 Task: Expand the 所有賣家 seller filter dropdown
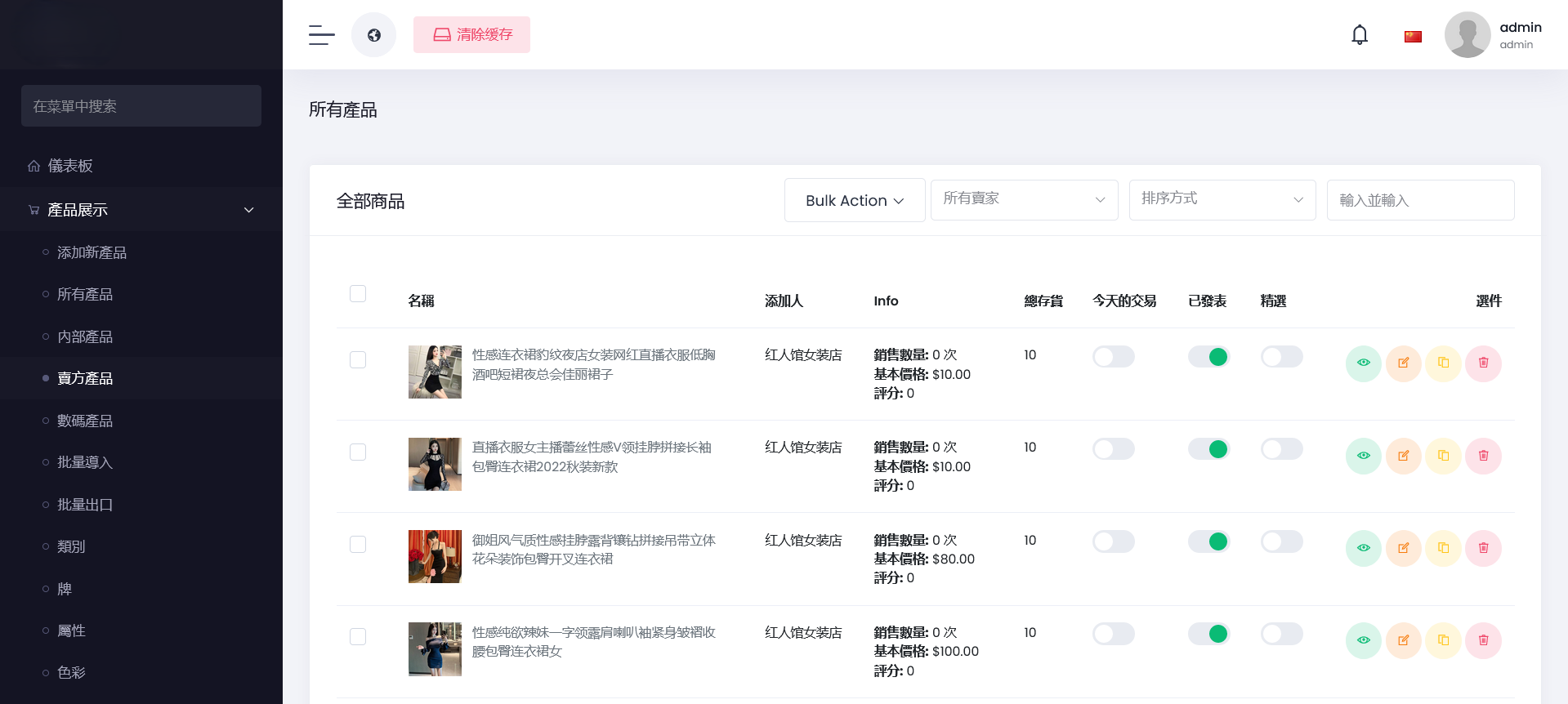click(x=1023, y=200)
